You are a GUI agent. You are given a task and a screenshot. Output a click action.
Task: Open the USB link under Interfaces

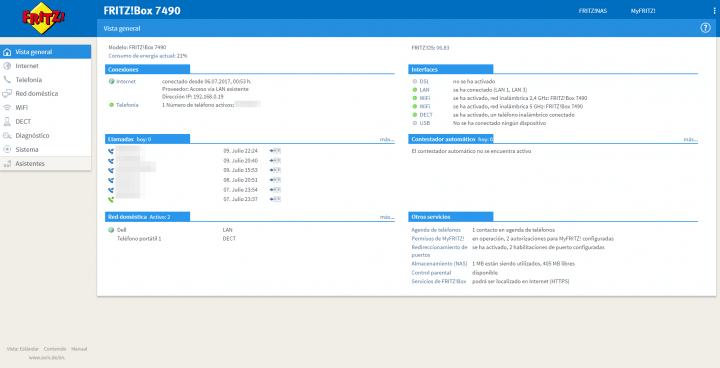pyautogui.click(x=425, y=123)
